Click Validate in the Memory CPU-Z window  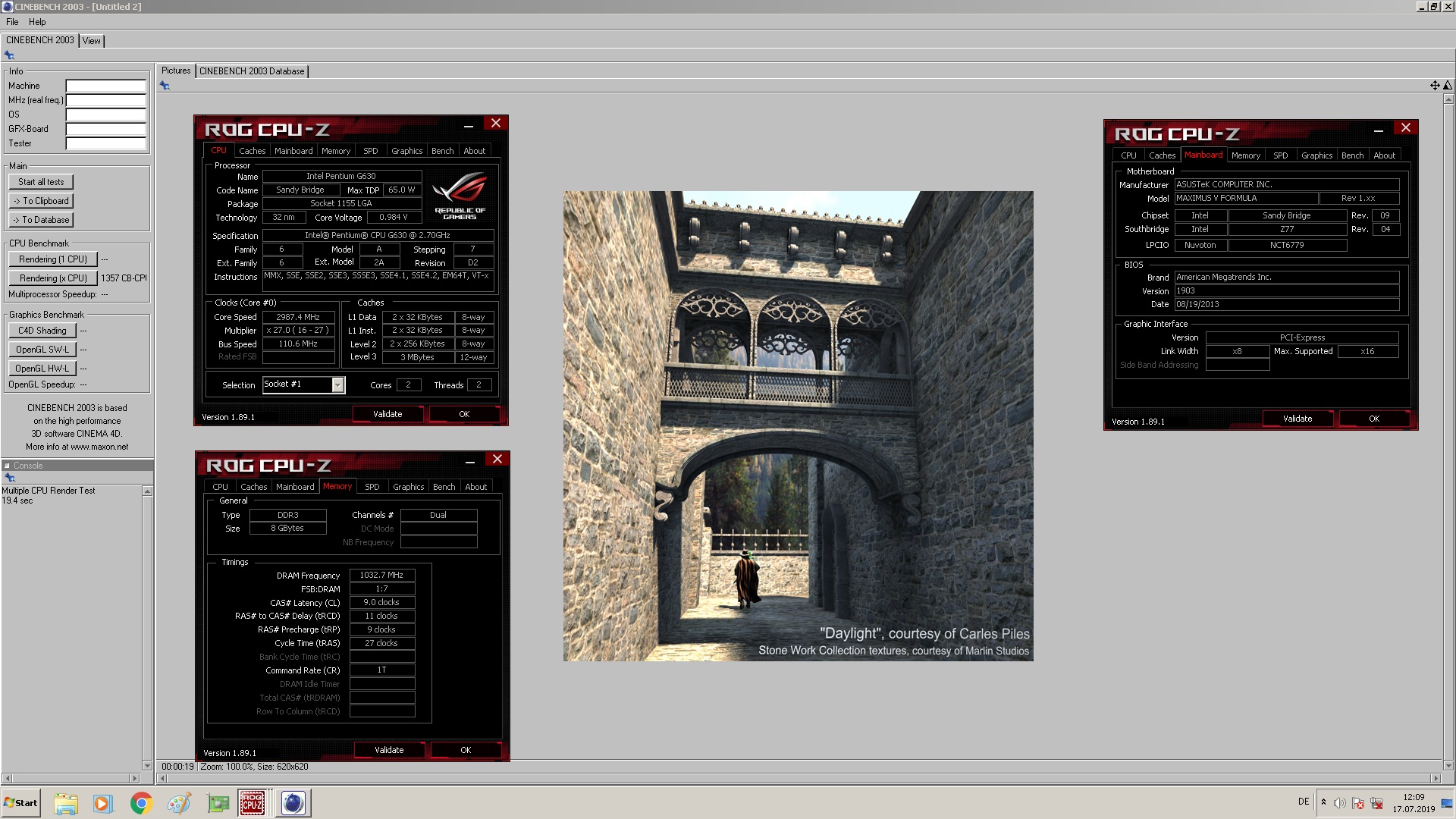(x=389, y=750)
